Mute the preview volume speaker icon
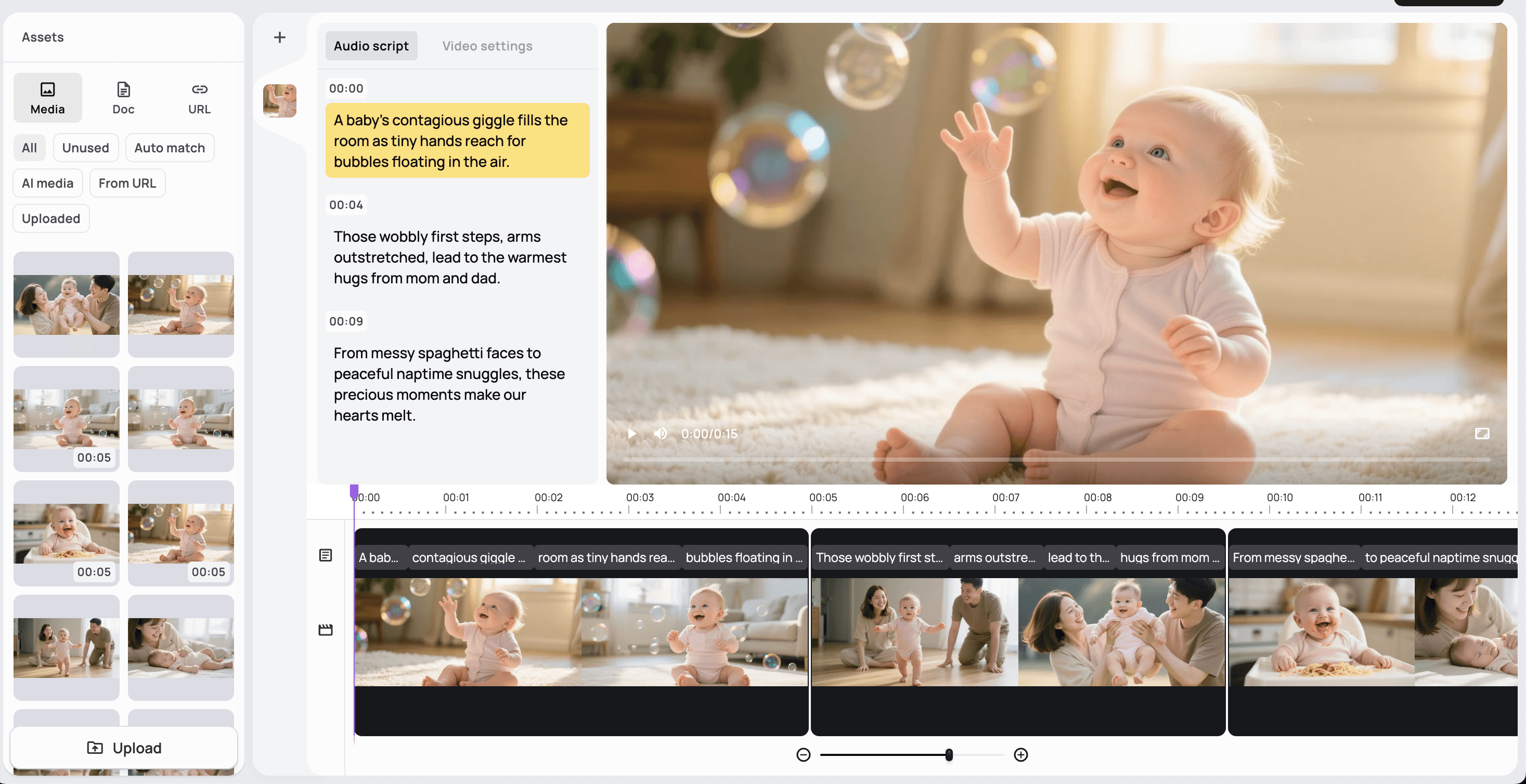The height and width of the screenshot is (784, 1526). (x=660, y=434)
